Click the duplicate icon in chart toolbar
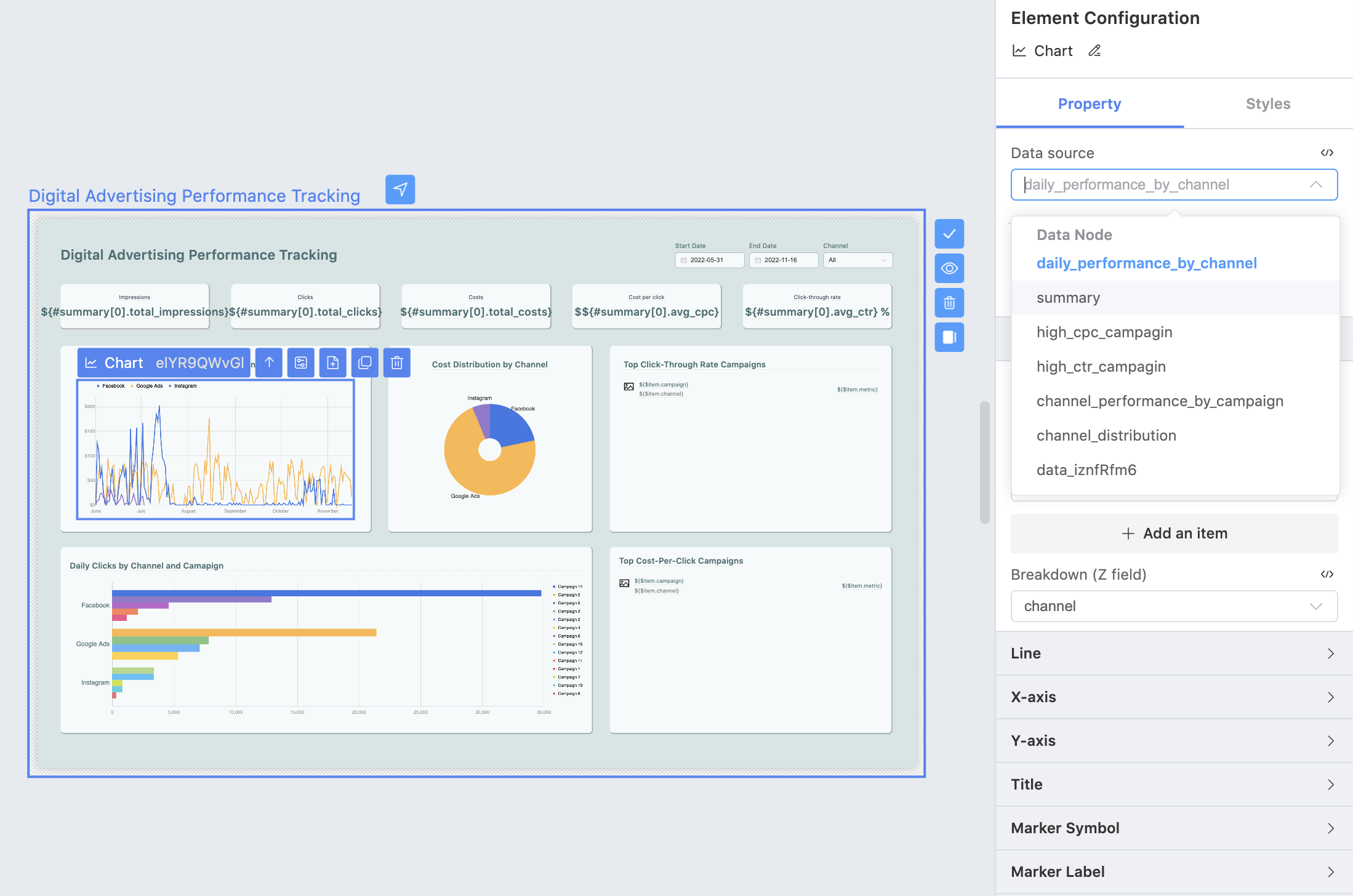The image size is (1353, 896). point(365,362)
